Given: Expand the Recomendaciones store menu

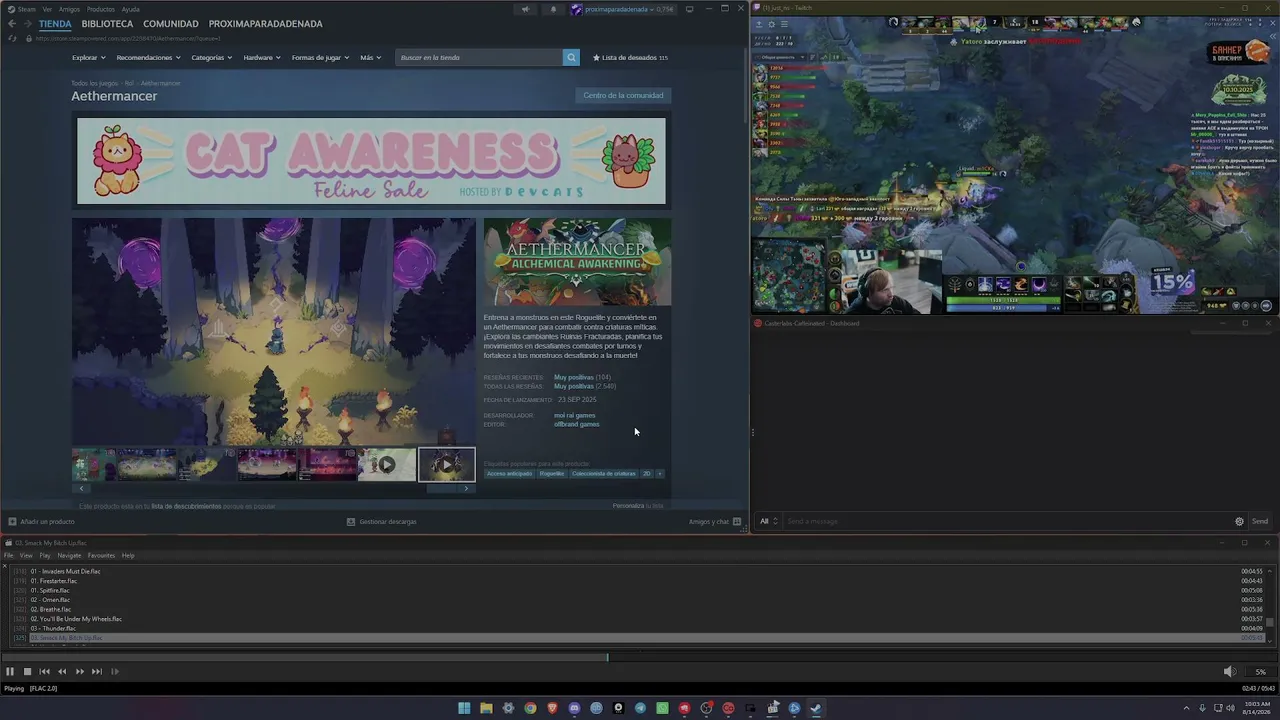Looking at the screenshot, I should [x=148, y=58].
